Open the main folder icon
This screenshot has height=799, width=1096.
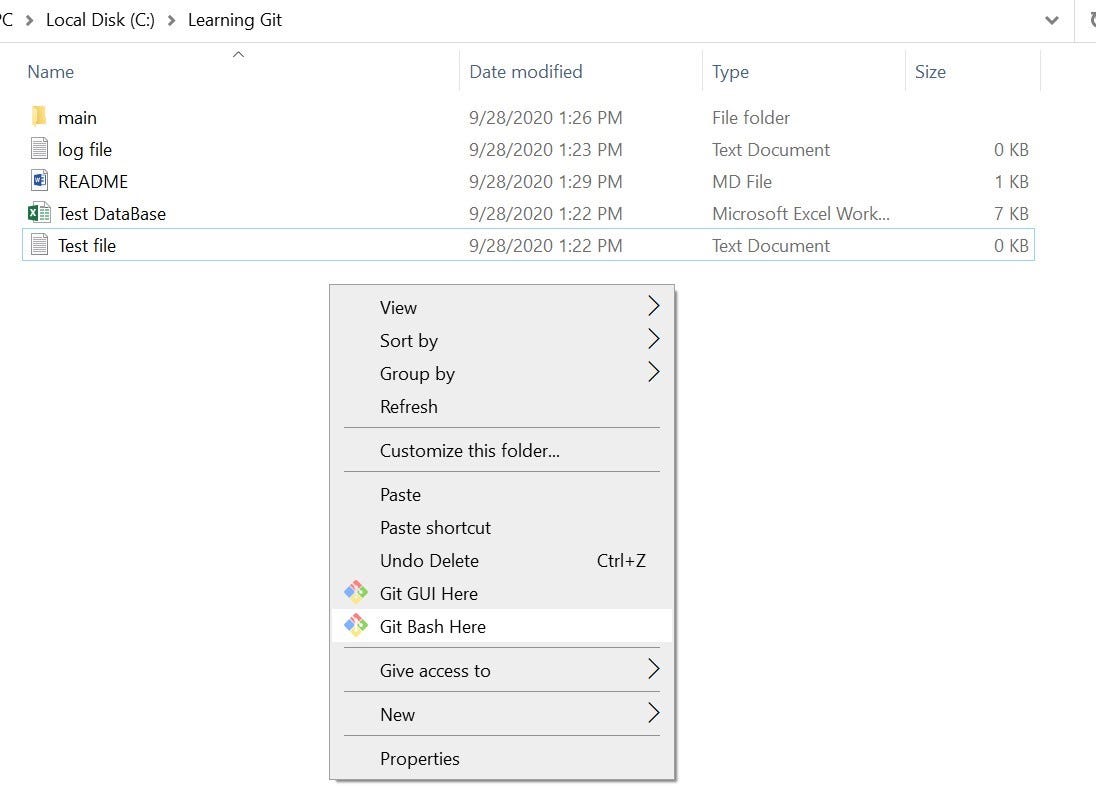coord(40,117)
